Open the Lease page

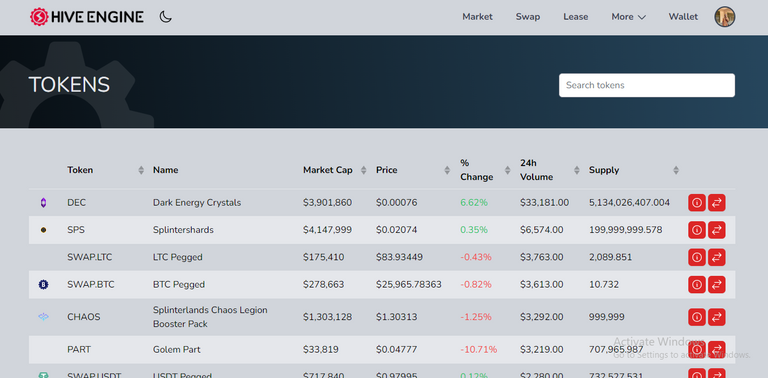click(576, 17)
